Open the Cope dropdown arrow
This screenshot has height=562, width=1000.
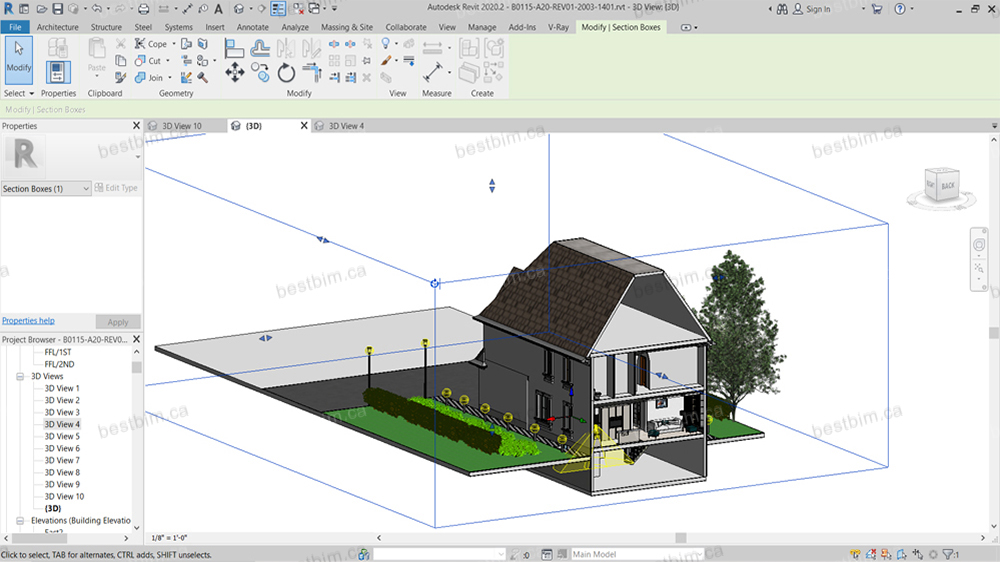(x=173, y=44)
